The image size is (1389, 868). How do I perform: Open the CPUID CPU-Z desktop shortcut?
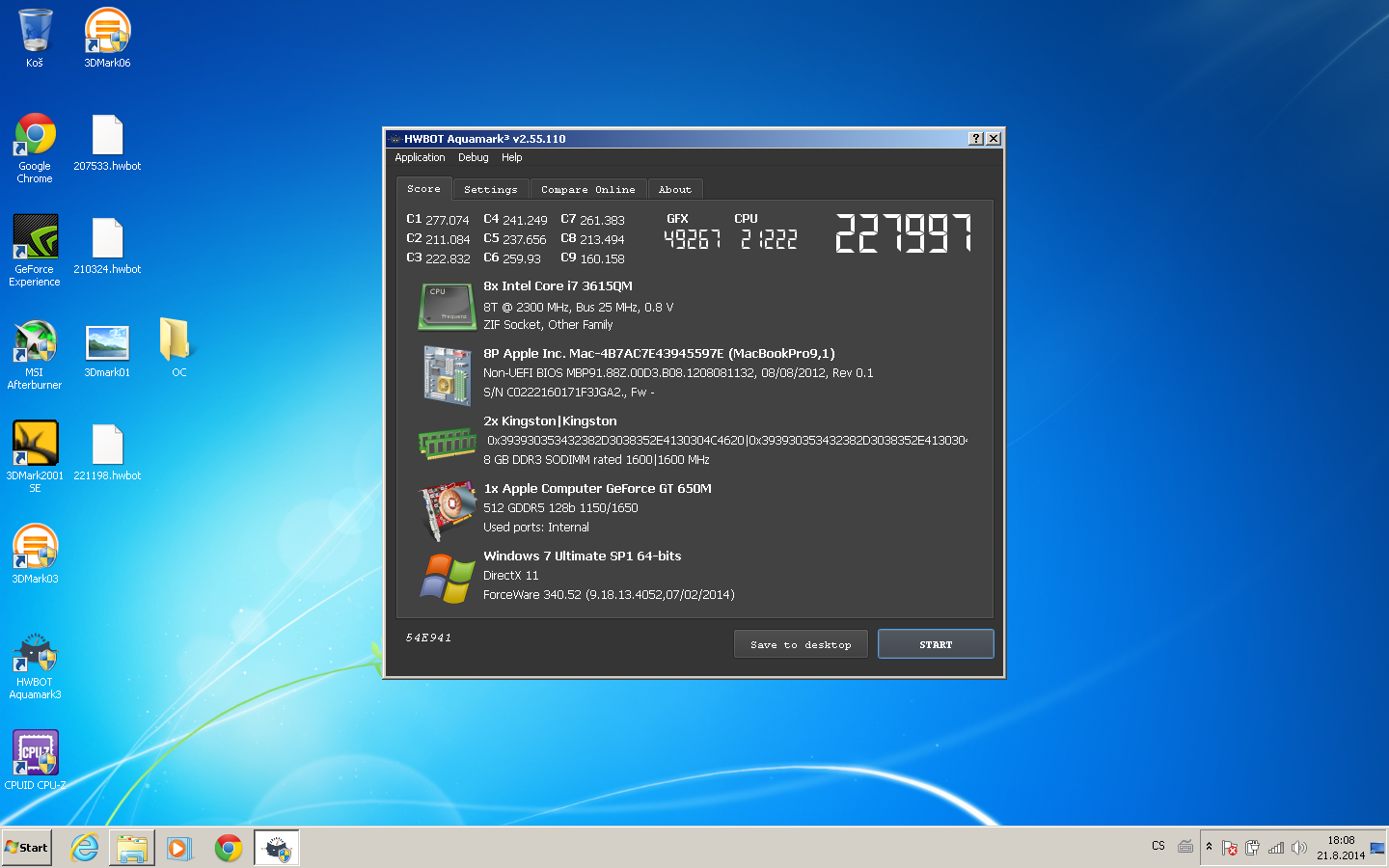click(35, 760)
